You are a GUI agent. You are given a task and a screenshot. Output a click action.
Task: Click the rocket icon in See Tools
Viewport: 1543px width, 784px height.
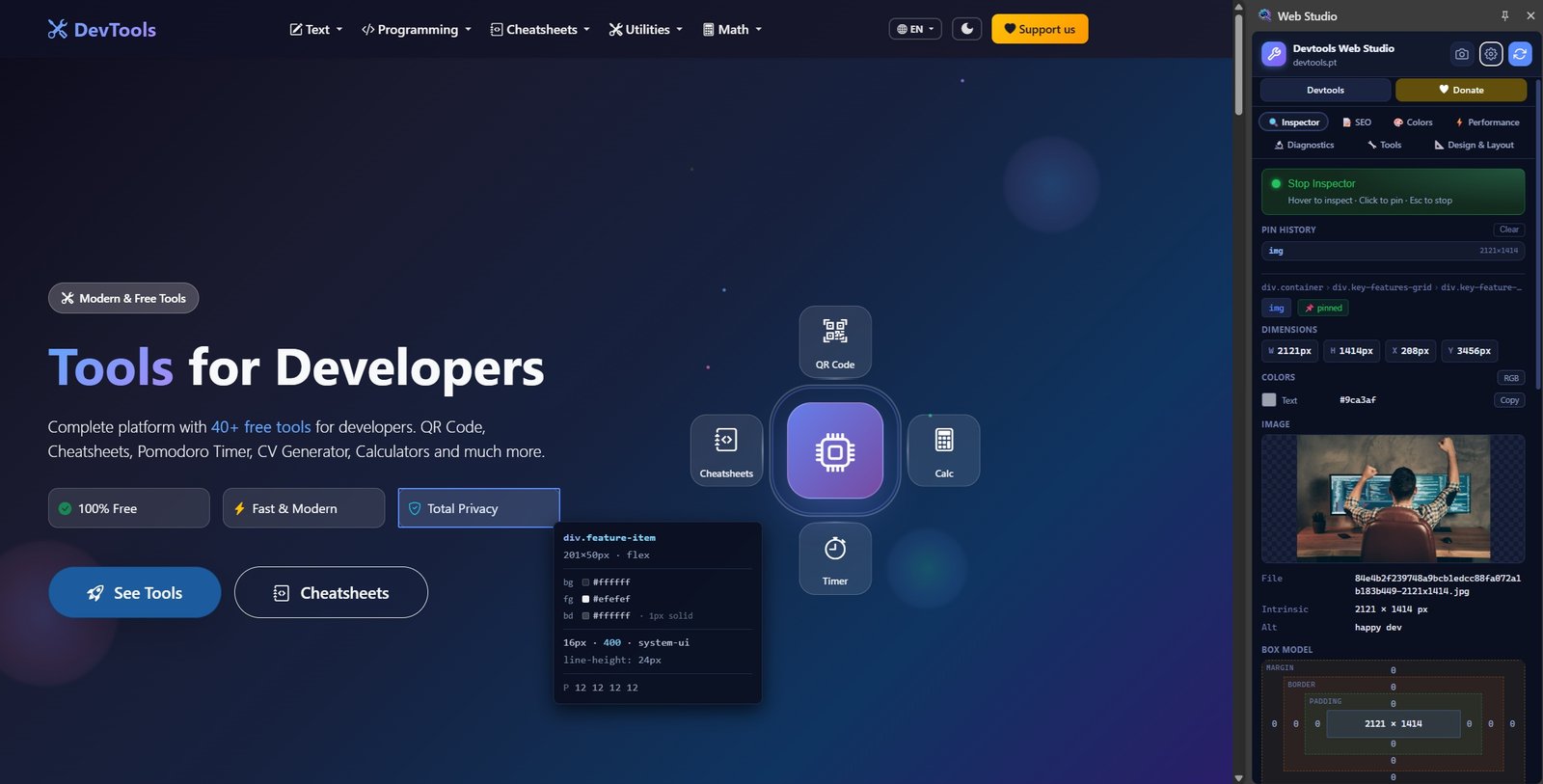[95, 593]
